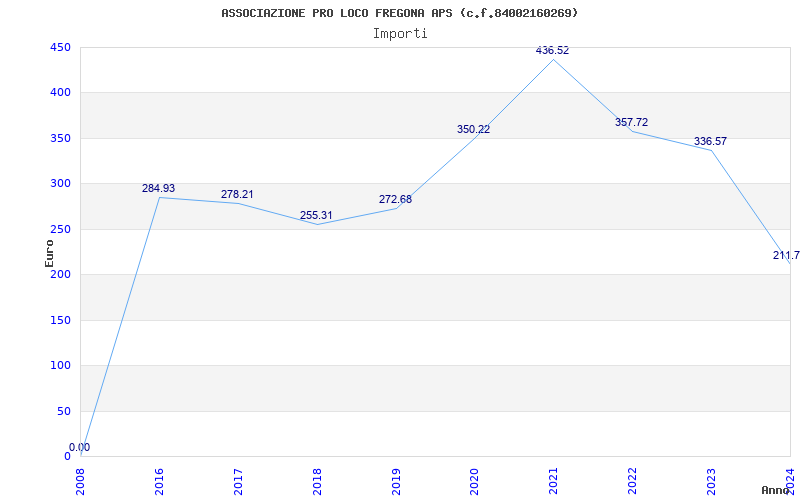
Task: Click the 2022 x-axis year label
Action: (632, 481)
